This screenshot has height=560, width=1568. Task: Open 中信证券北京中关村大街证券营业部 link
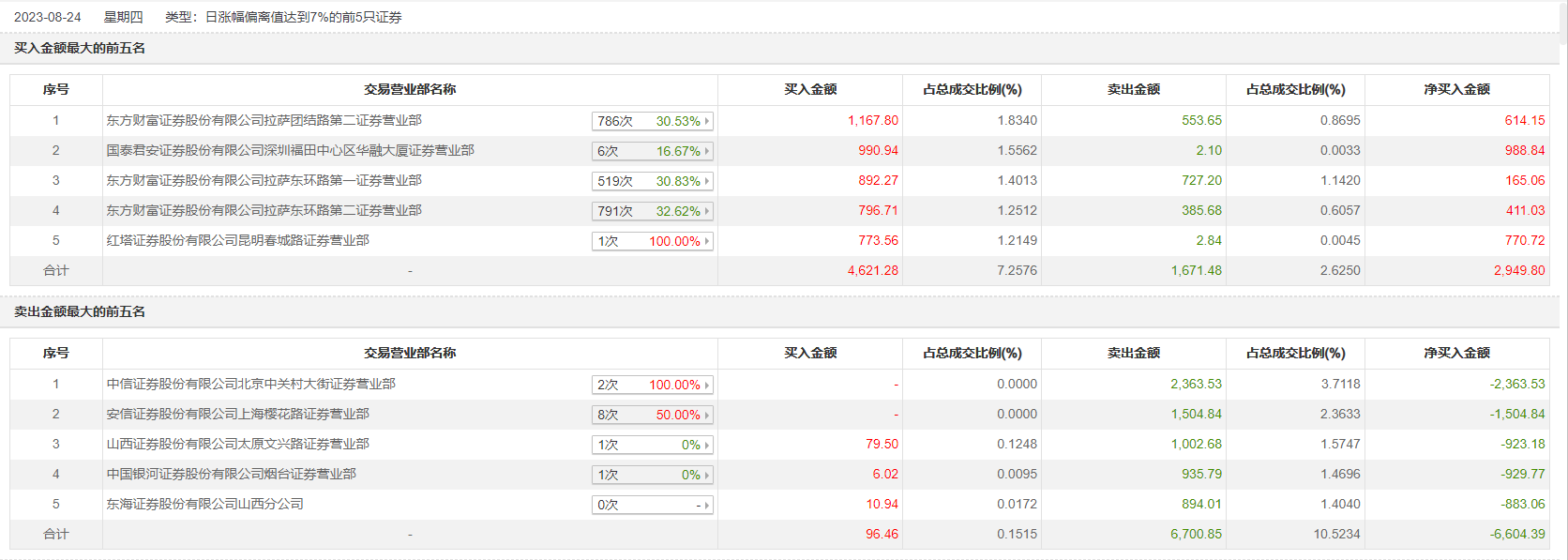pyautogui.click(x=250, y=385)
